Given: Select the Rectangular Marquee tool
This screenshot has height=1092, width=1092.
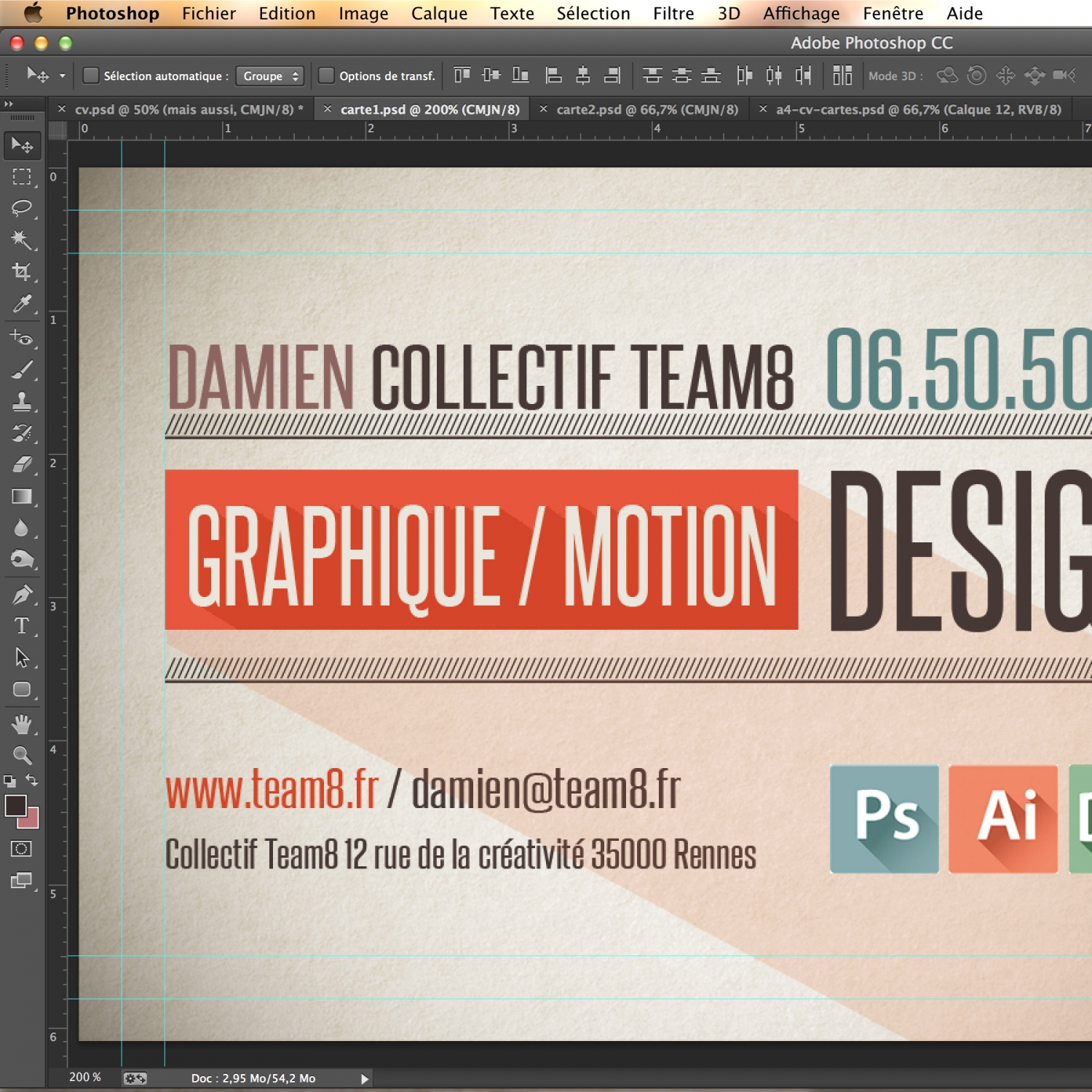Looking at the screenshot, I should coord(22,177).
